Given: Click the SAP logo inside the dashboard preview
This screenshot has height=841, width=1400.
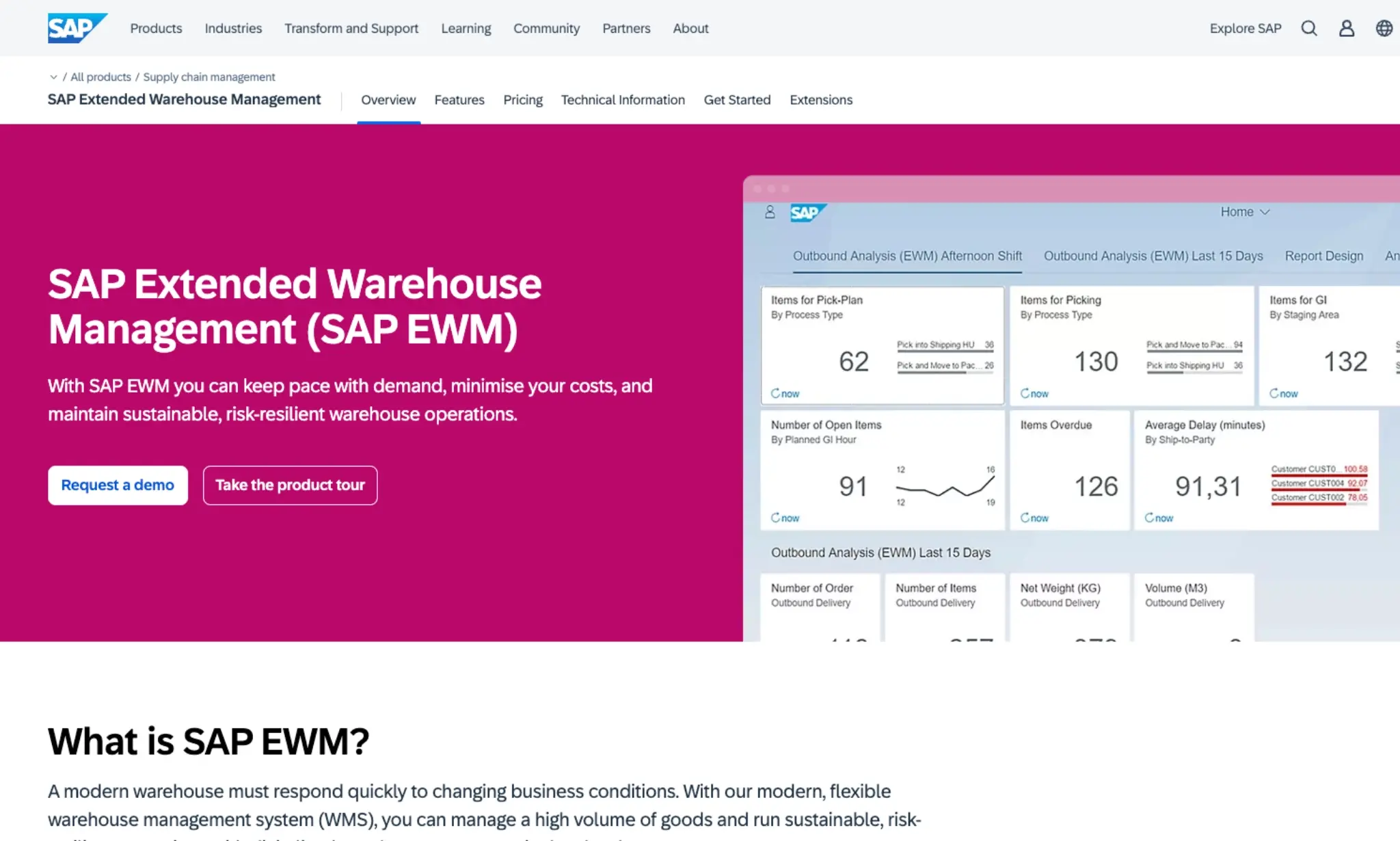Looking at the screenshot, I should pos(807,213).
